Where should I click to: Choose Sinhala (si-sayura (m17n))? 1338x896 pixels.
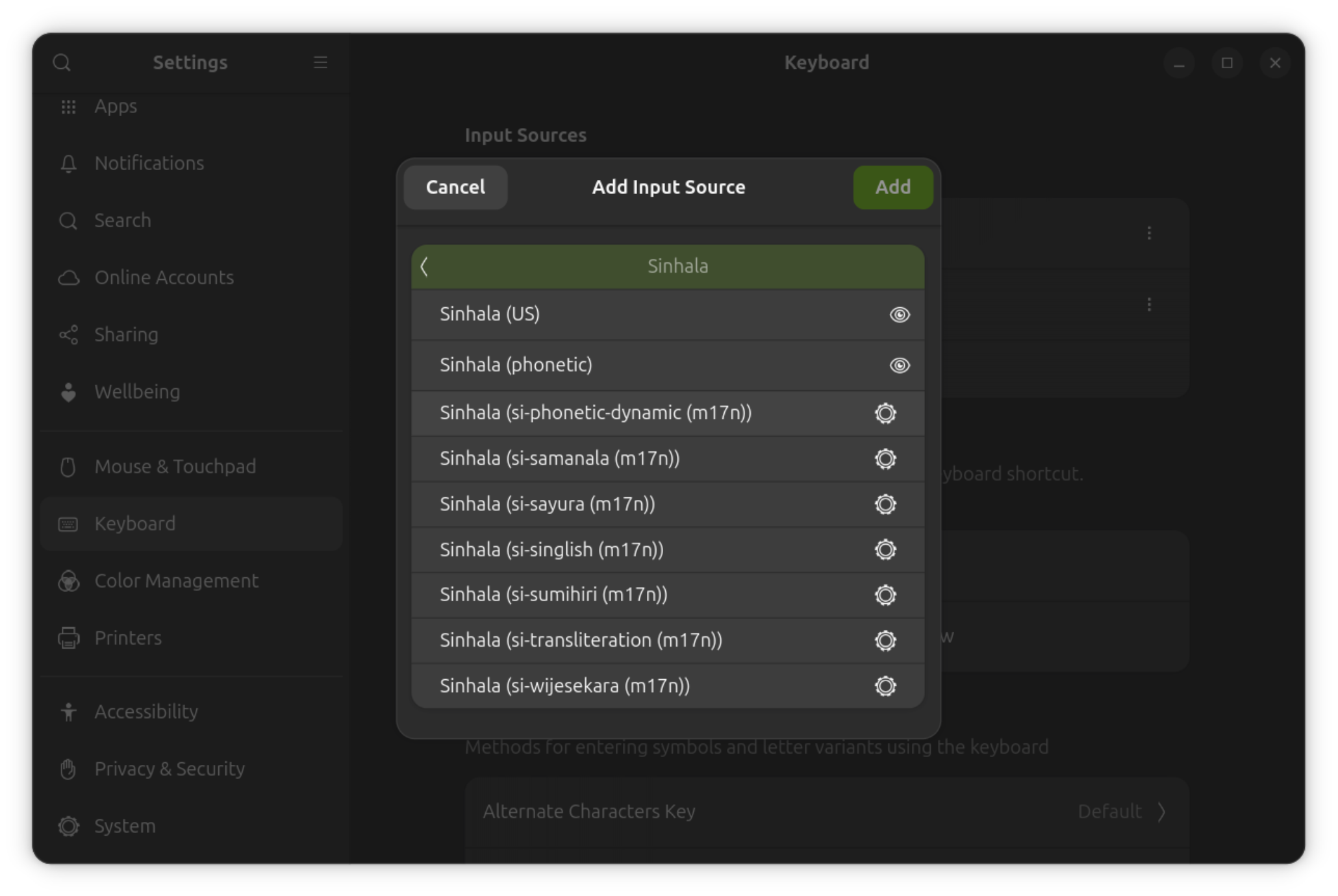tap(668, 504)
